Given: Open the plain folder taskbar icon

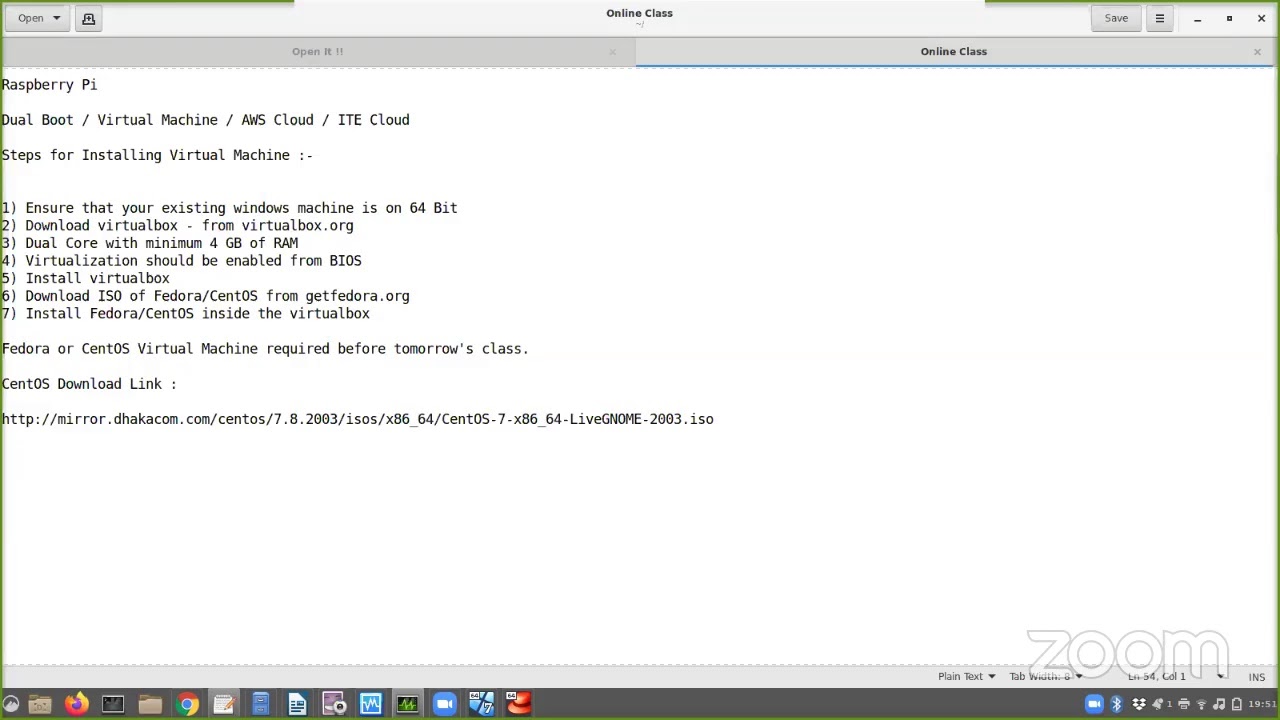Looking at the screenshot, I should tap(150, 704).
